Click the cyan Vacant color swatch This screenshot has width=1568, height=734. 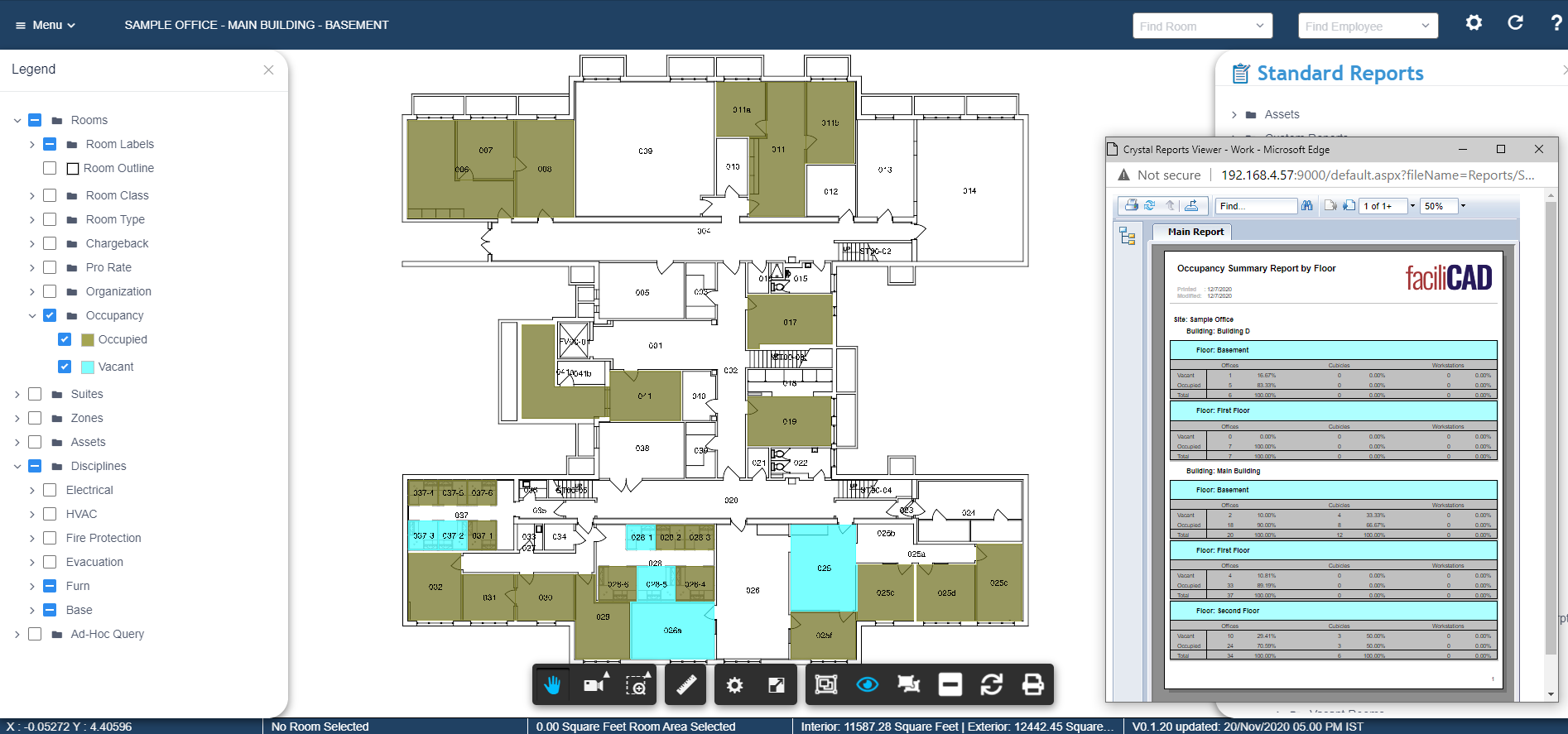(88, 367)
